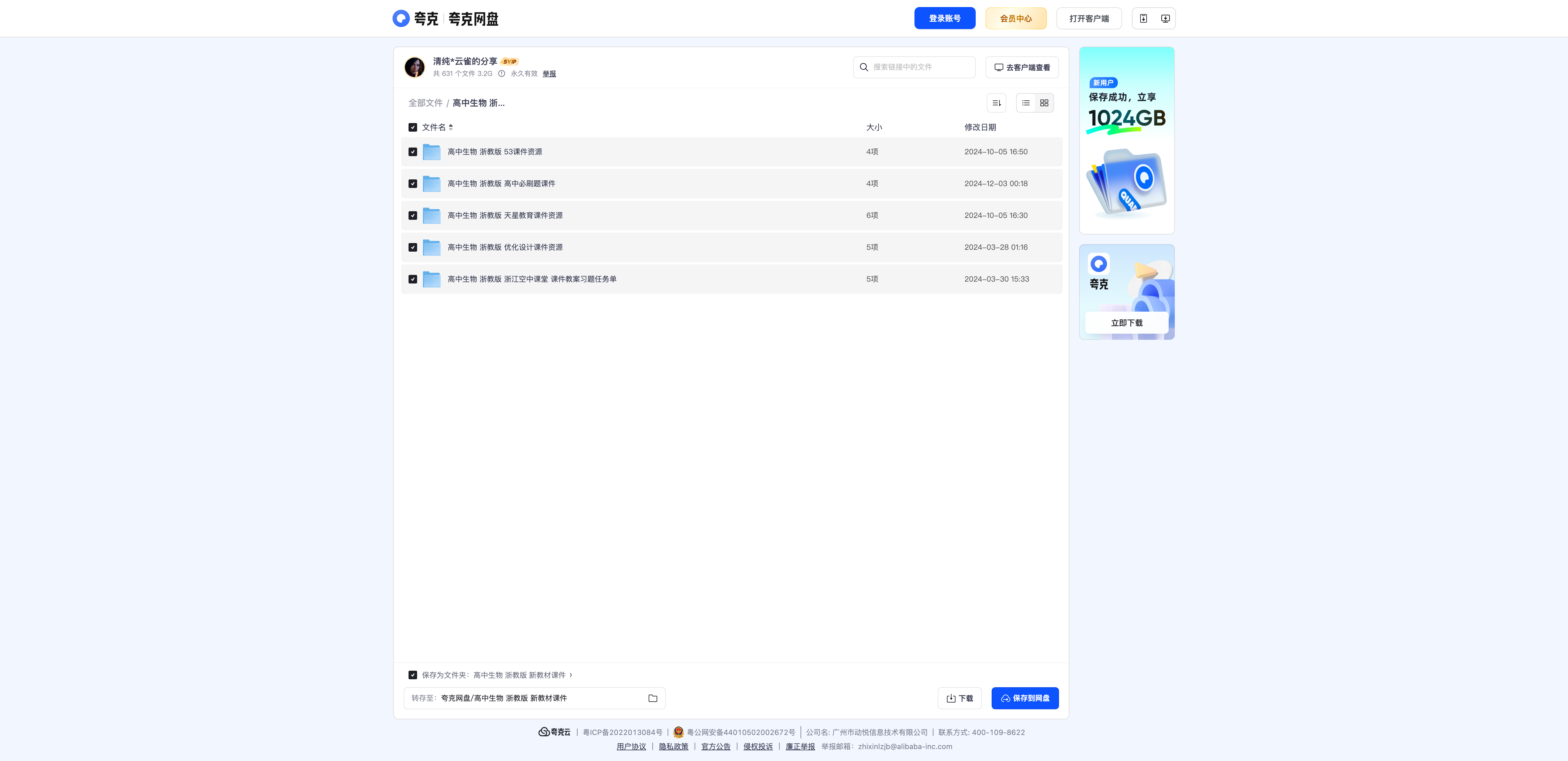
Task: Switch to list view
Action: [1026, 103]
